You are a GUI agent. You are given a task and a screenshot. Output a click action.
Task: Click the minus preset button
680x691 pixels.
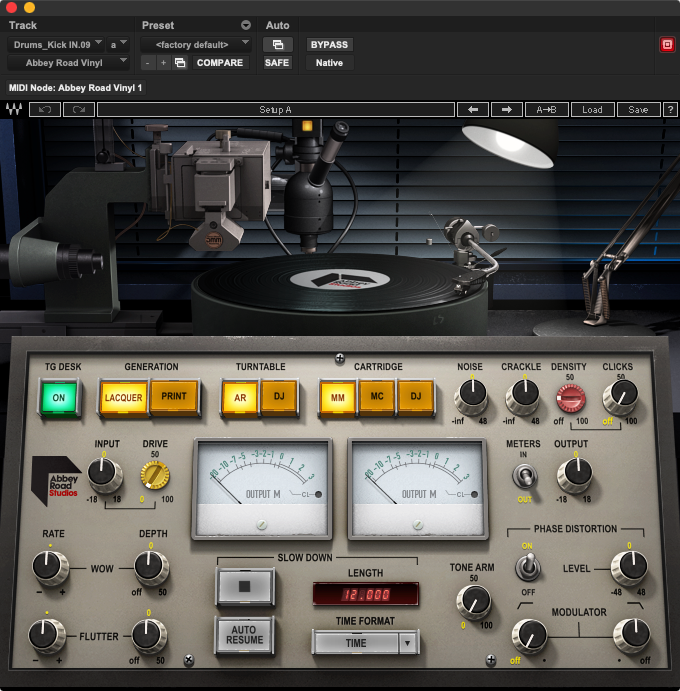pyautogui.click(x=148, y=63)
